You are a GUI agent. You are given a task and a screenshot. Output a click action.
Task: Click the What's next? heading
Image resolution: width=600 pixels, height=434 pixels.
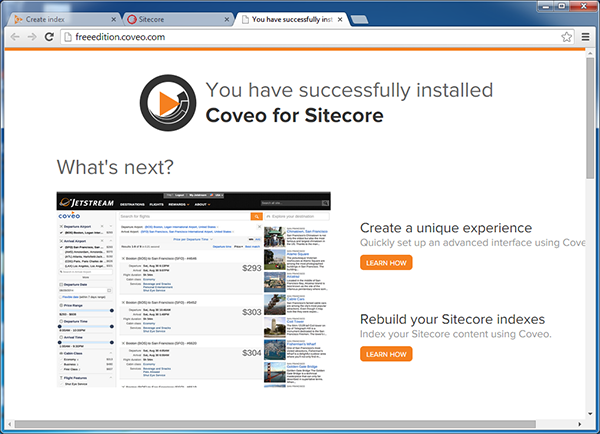115,168
